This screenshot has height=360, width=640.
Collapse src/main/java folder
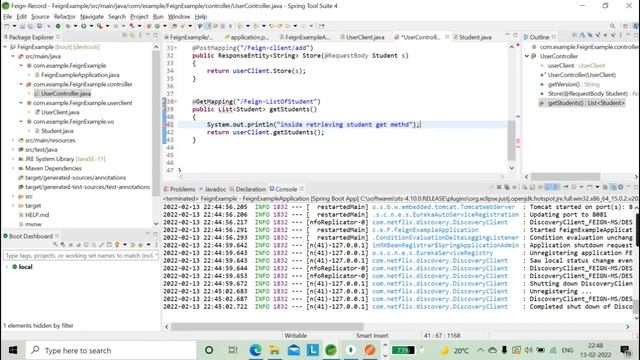pos(13,56)
